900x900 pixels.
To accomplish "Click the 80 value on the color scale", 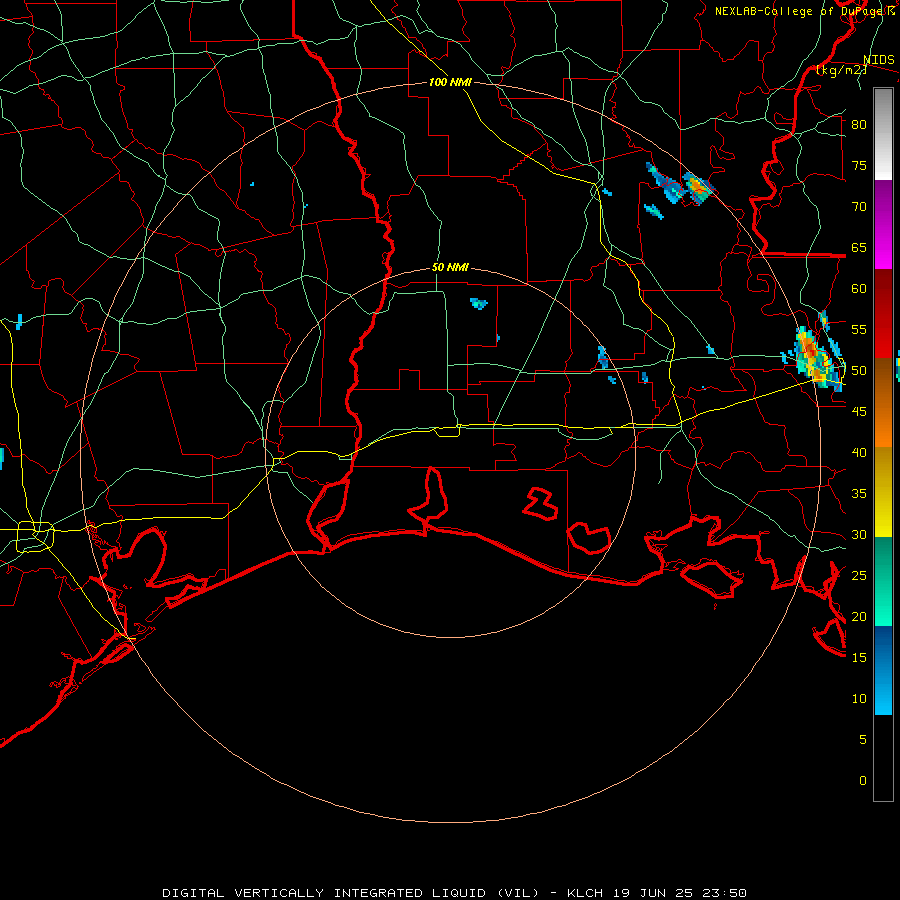I will click(859, 125).
